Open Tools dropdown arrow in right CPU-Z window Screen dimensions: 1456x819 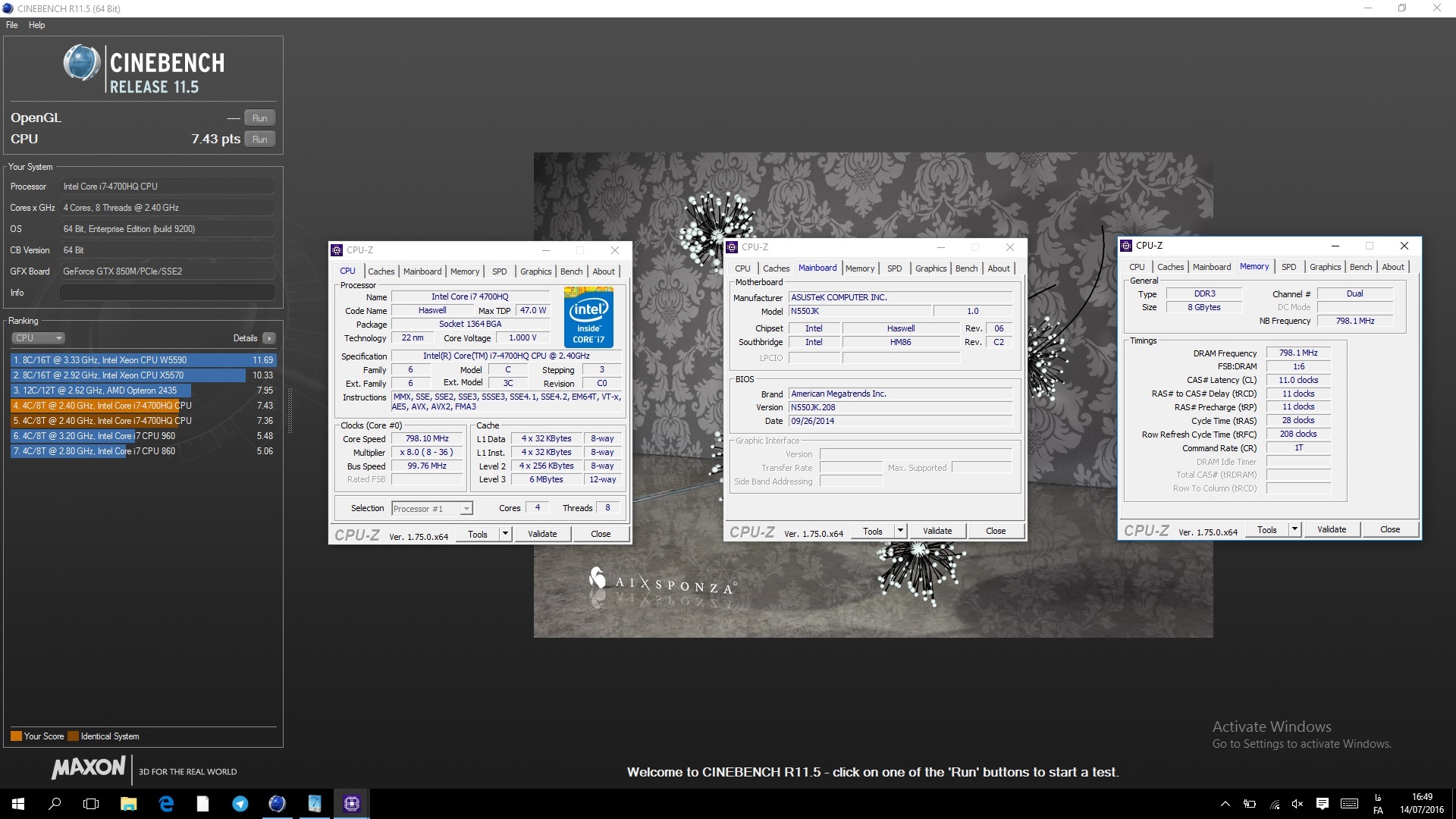(1294, 529)
